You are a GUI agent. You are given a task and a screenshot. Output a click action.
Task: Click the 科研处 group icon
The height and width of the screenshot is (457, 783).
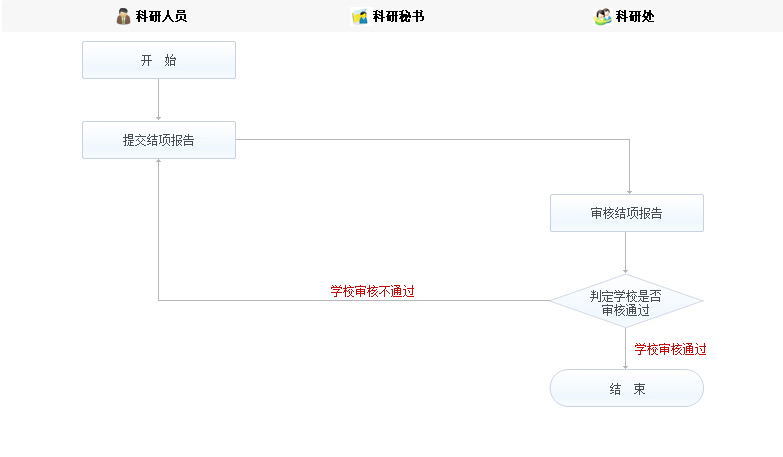coord(602,16)
